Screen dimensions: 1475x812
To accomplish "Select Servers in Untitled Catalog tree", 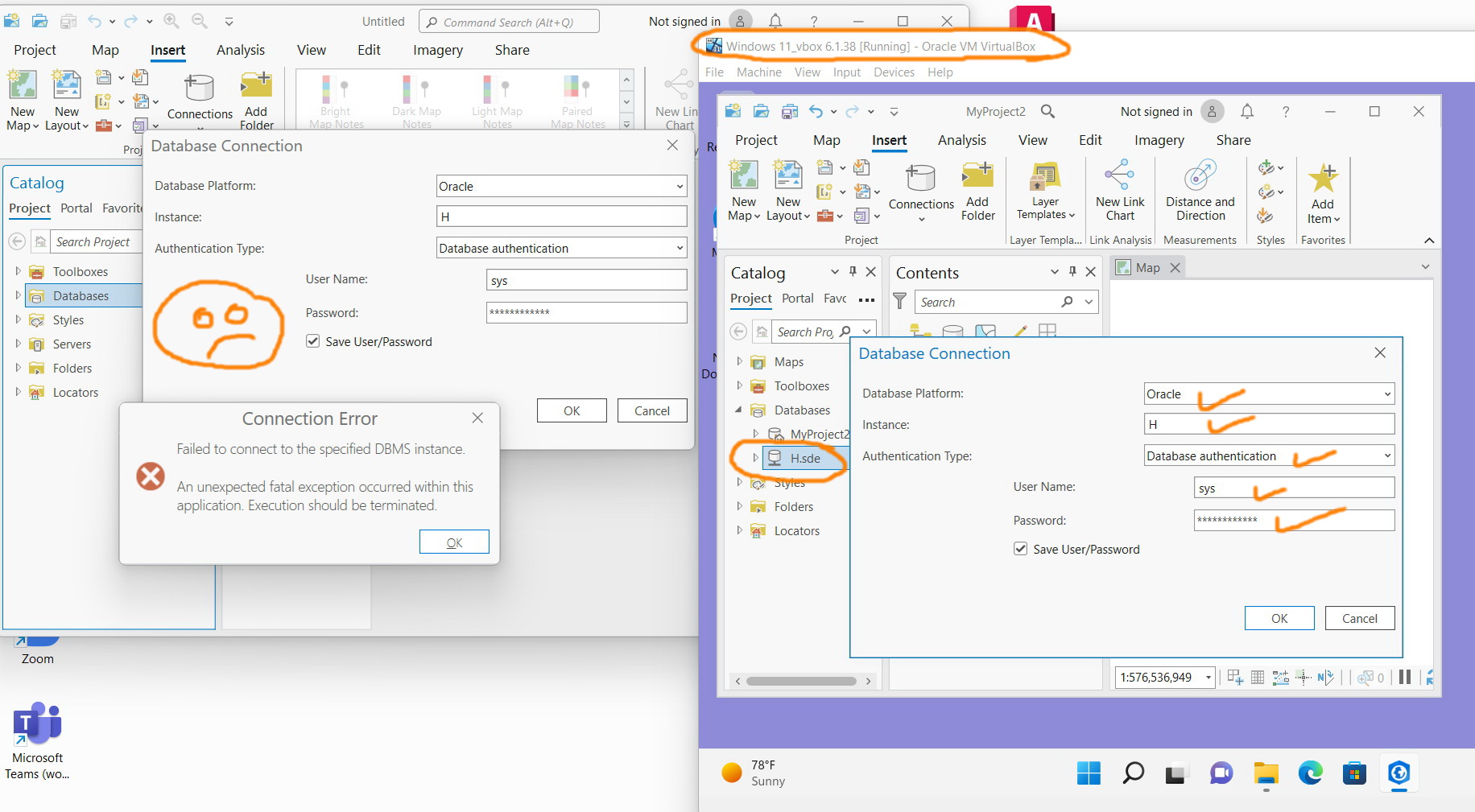I will click(x=72, y=344).
